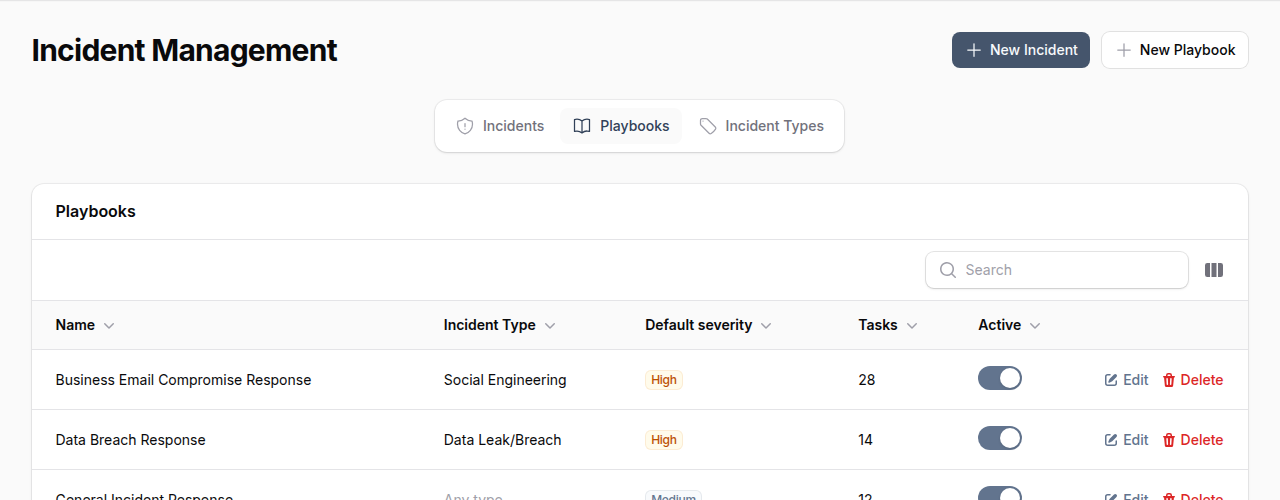Click the book icon on Playbooks tab

point(582,126)
